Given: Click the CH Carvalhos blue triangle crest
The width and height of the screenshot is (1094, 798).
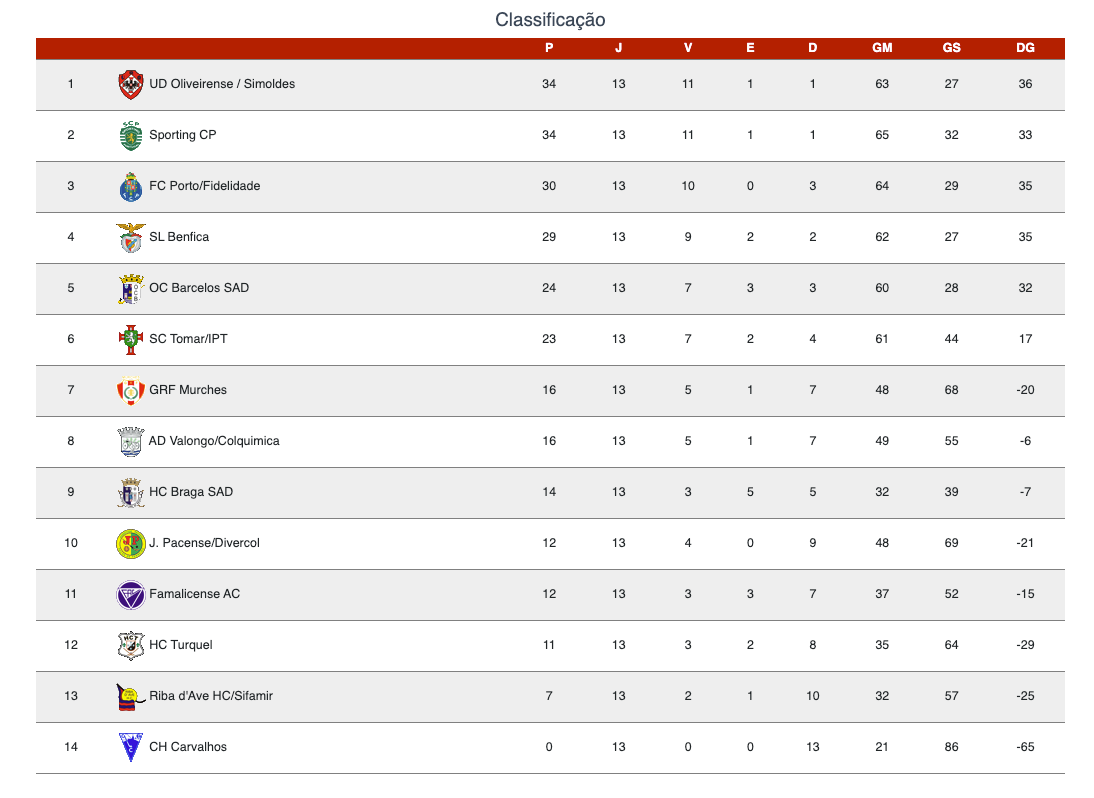Looking at the screenshot, I should 130,747.
